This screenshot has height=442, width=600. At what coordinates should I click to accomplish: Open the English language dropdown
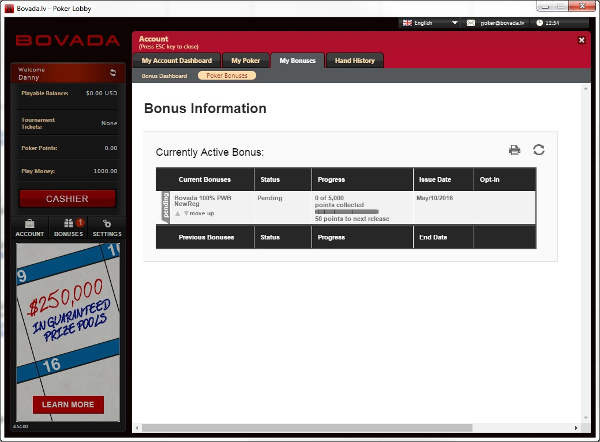click(430, 23)
